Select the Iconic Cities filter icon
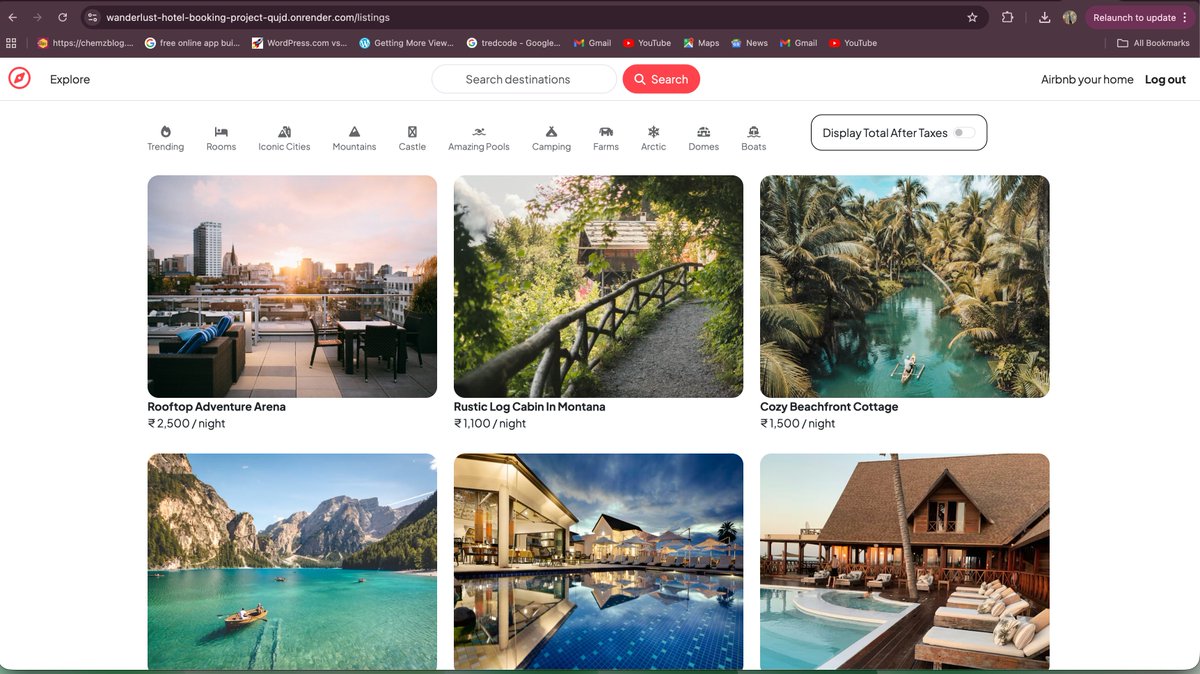This screenshot has height=674, width=1200. point(284,131)
